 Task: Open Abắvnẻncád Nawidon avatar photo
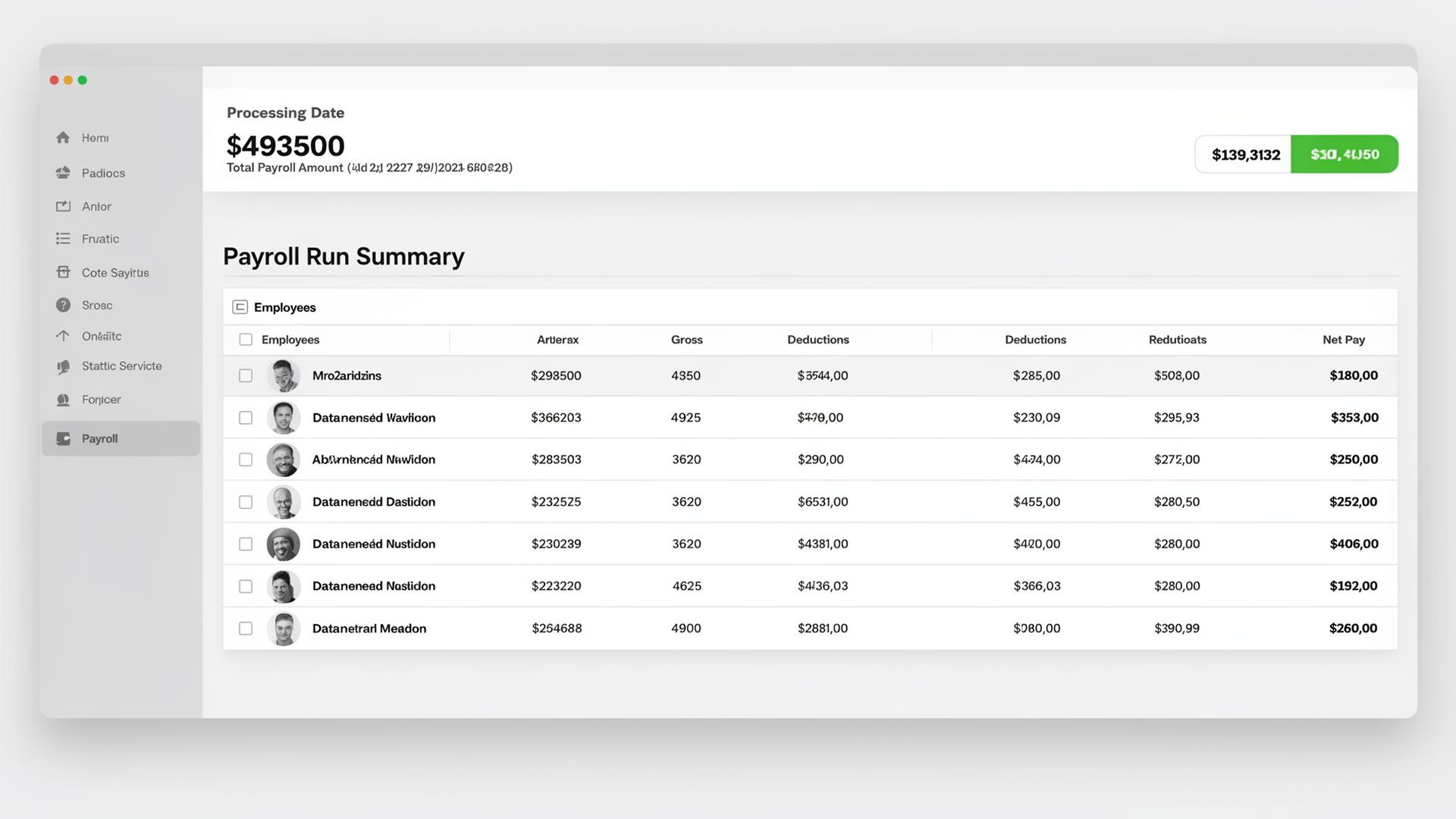coord(284,460)
